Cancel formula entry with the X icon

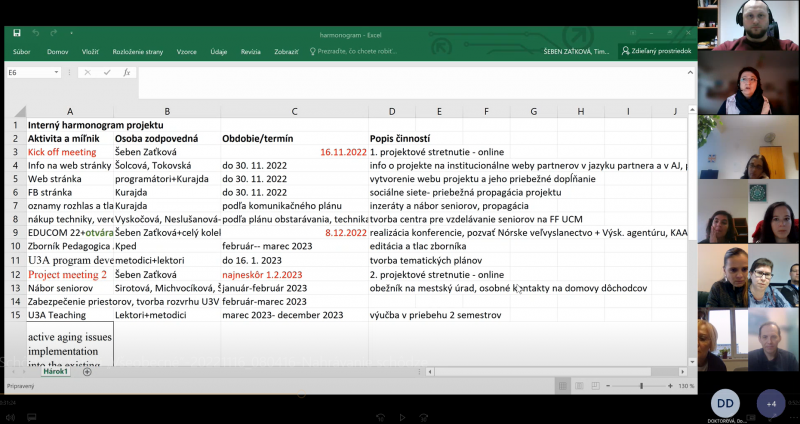coord(88,73)
